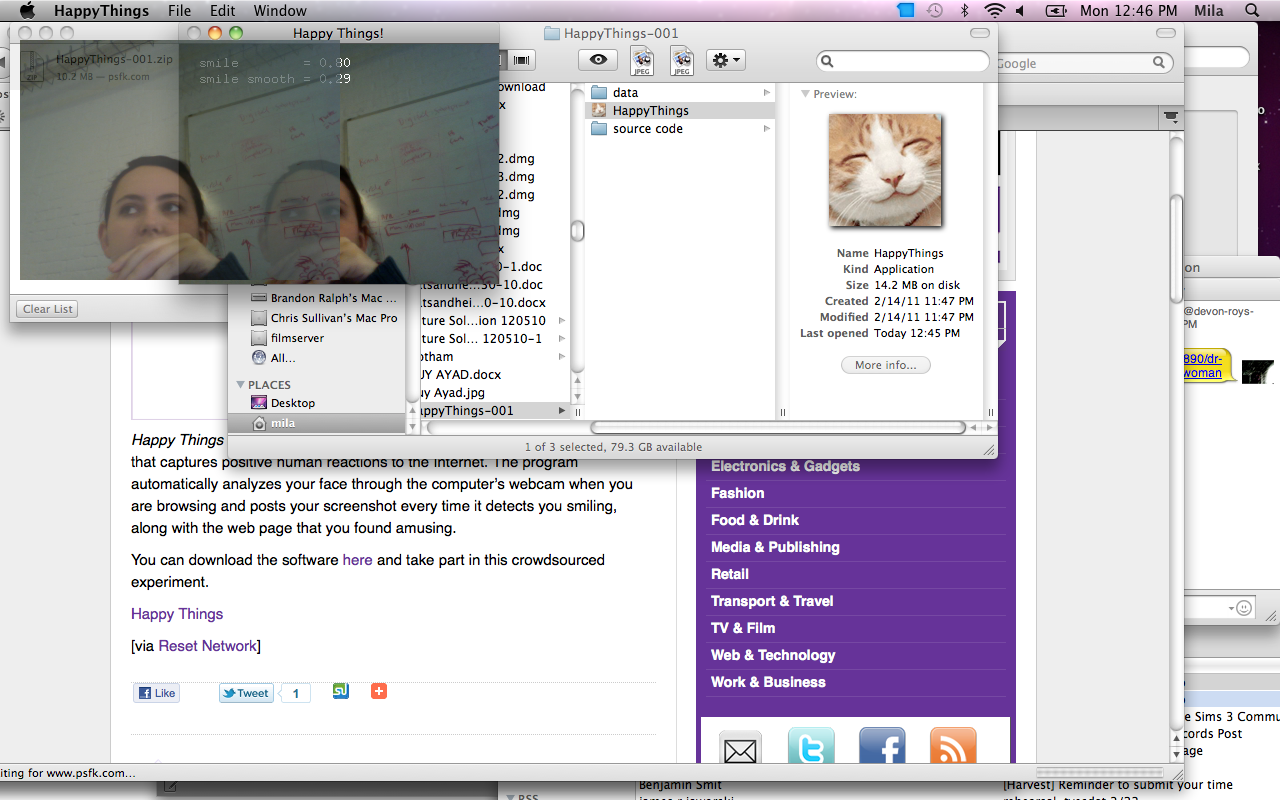Toggle the Finder toolbar pill button
The height and width of the screenshot is (800, 1280).
tap(979, 33)
